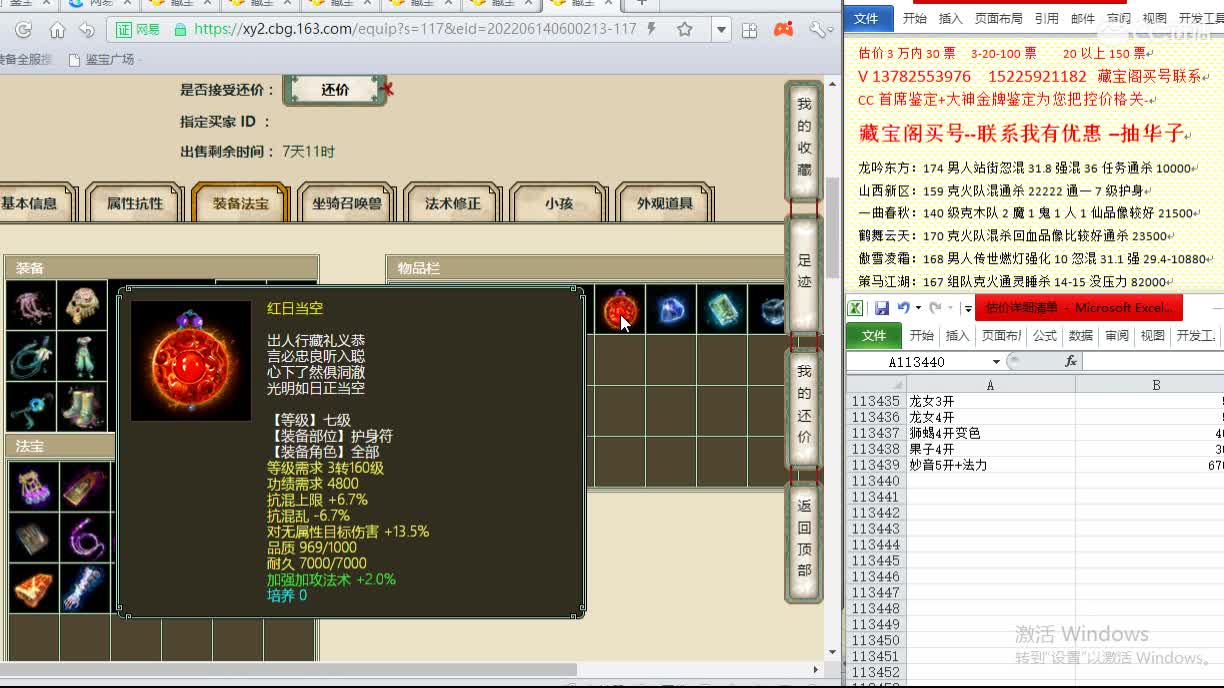Click the 还价 button
The height and width of the screenshot is (688, 1224).
(x=335, y=89)
